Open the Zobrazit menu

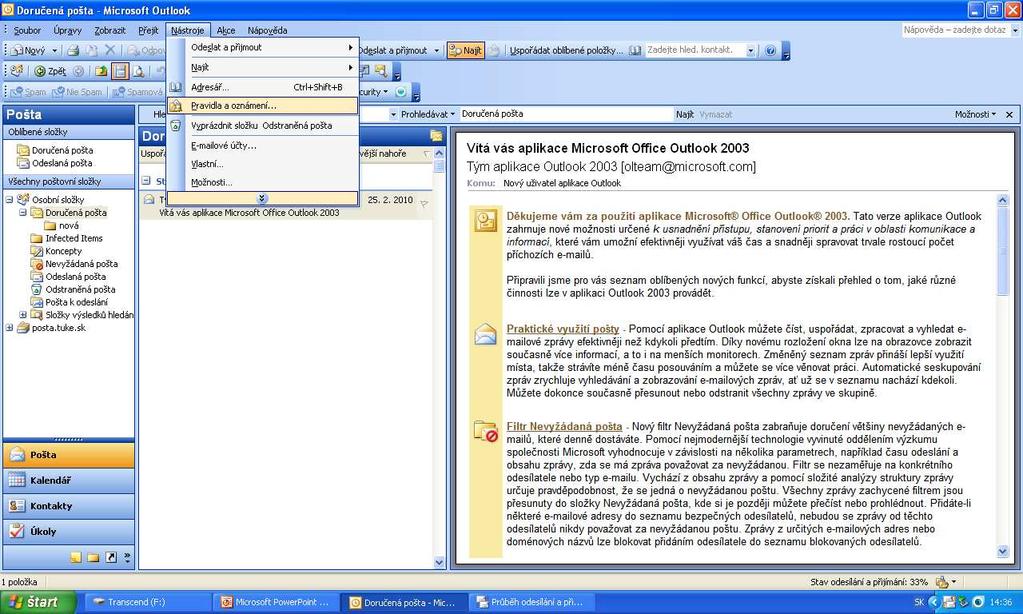(x=110, y=30)
